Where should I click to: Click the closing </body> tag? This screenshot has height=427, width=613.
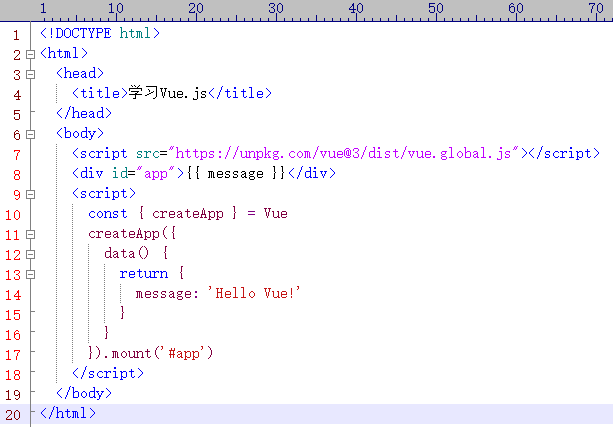(84, 393)
